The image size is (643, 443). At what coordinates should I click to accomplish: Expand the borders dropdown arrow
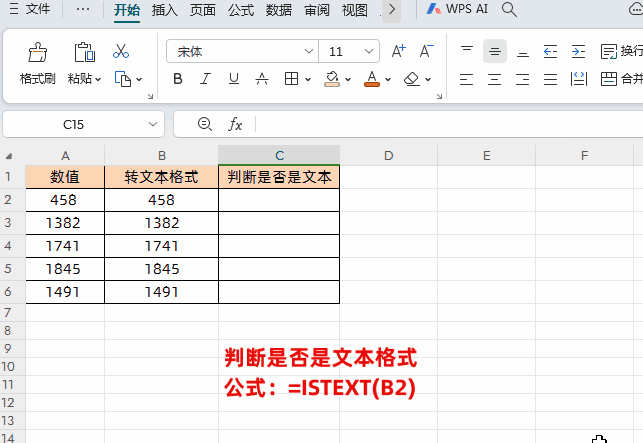coord(308,80)
